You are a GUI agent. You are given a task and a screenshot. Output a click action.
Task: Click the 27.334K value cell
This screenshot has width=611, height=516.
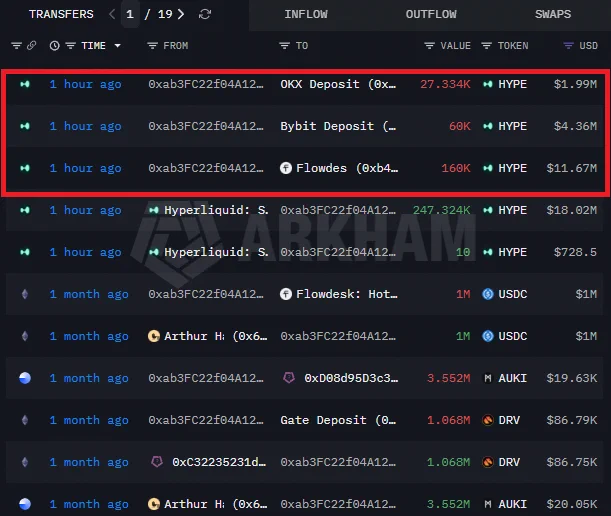pyautogui.click(x=445, y=84)
